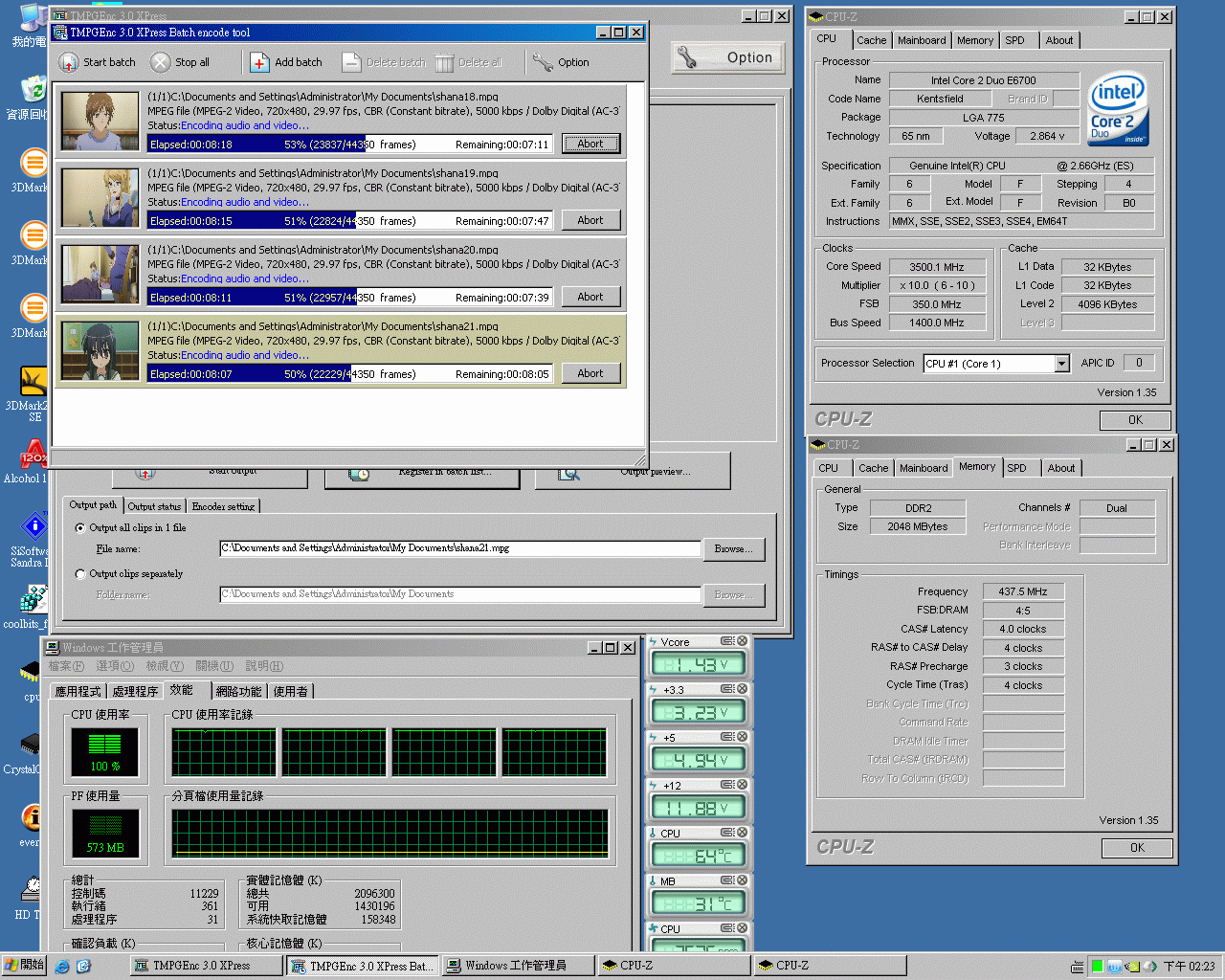Viewport: 1225px width, 980px height.
Task: Open settings icon of the +5 monitor gadget
Action: [727, 737]
